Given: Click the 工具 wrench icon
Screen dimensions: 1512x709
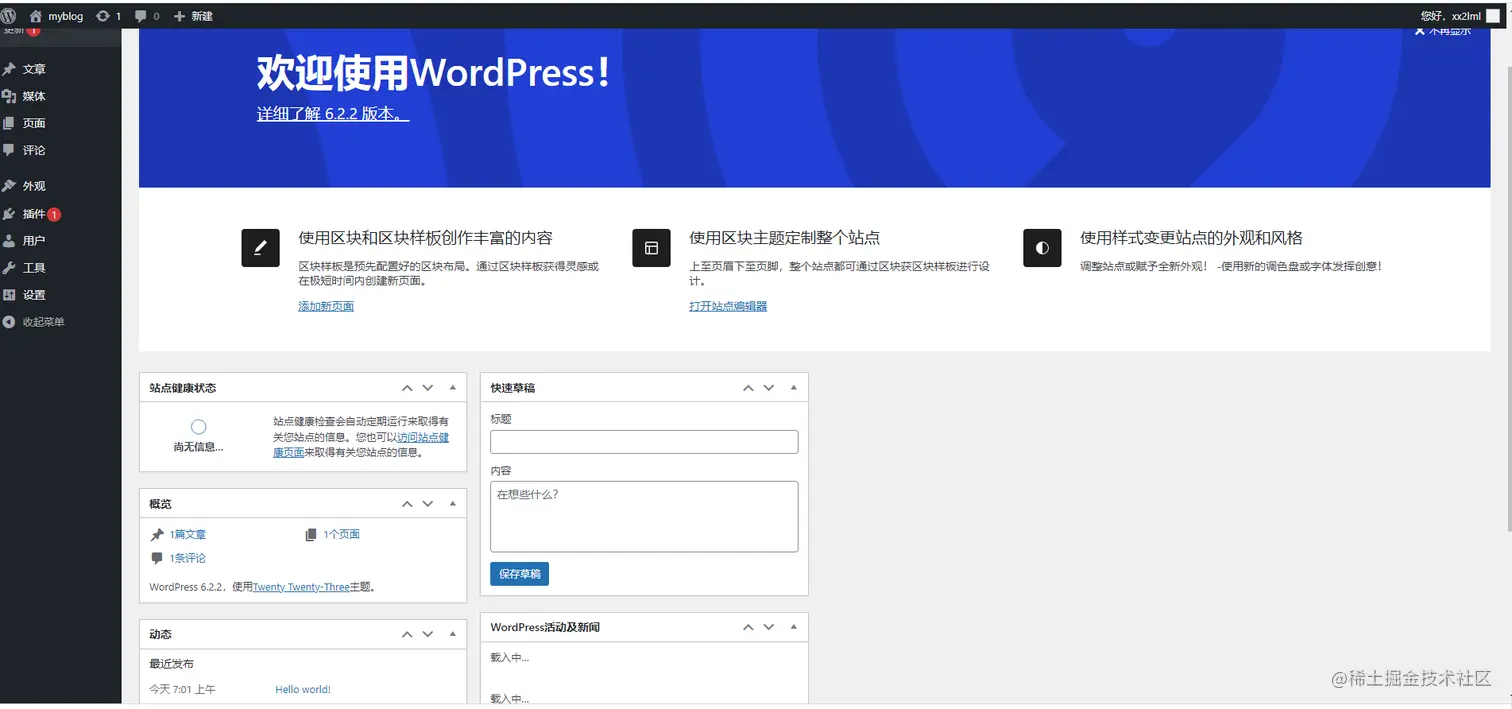Looking at the screenshot, I should pyautogui.click(x=9, y=268).
